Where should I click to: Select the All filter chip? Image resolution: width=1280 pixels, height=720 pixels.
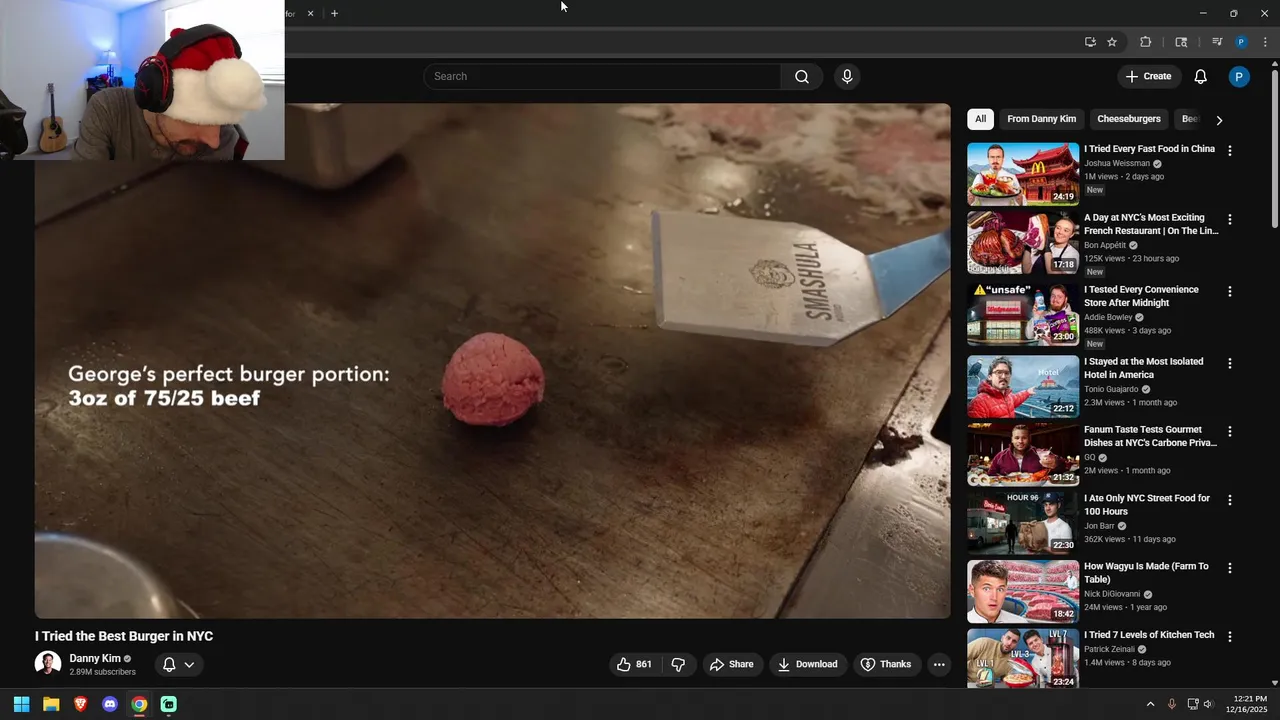980,119
